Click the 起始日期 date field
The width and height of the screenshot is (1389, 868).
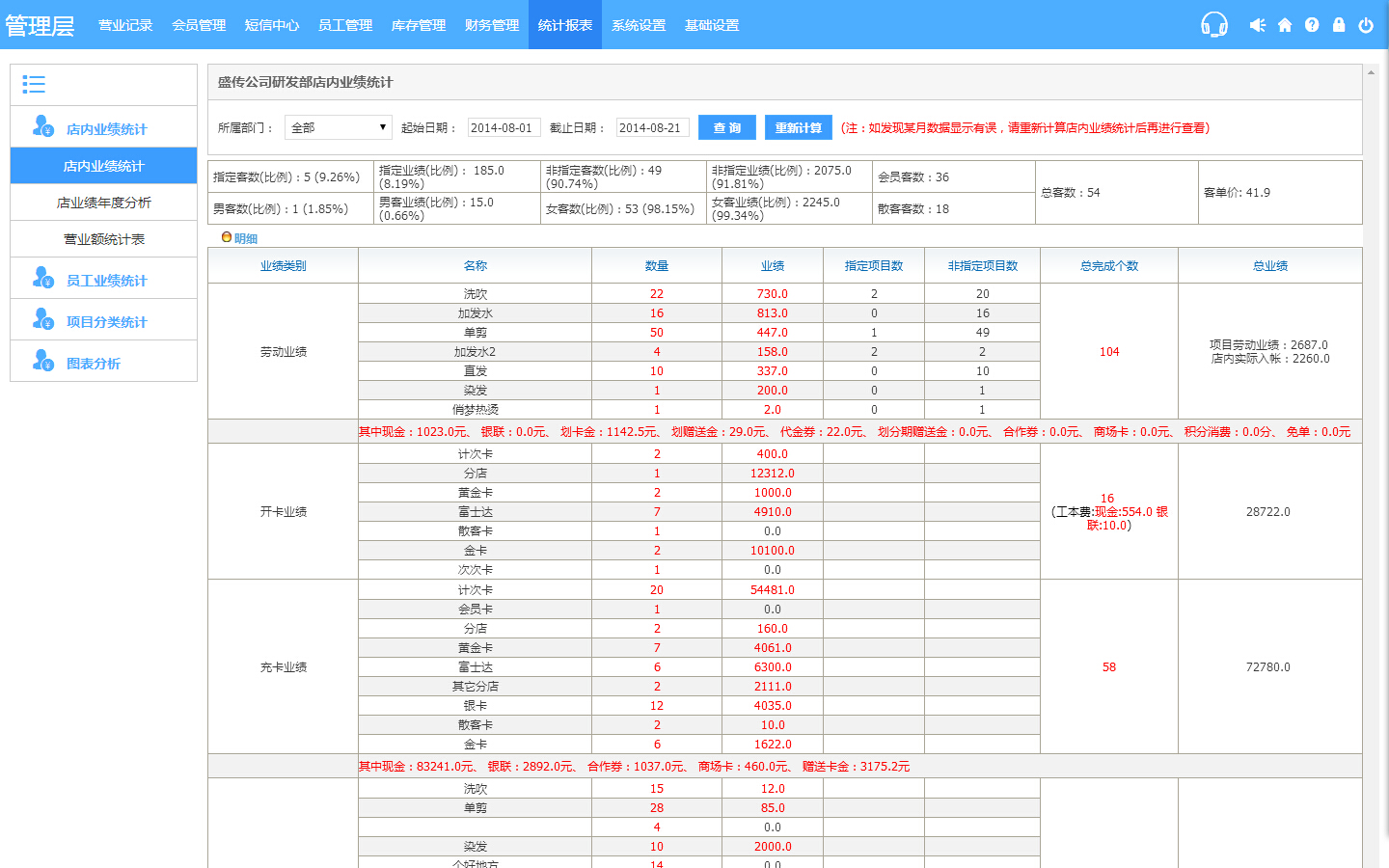click(x=504, y=127)
